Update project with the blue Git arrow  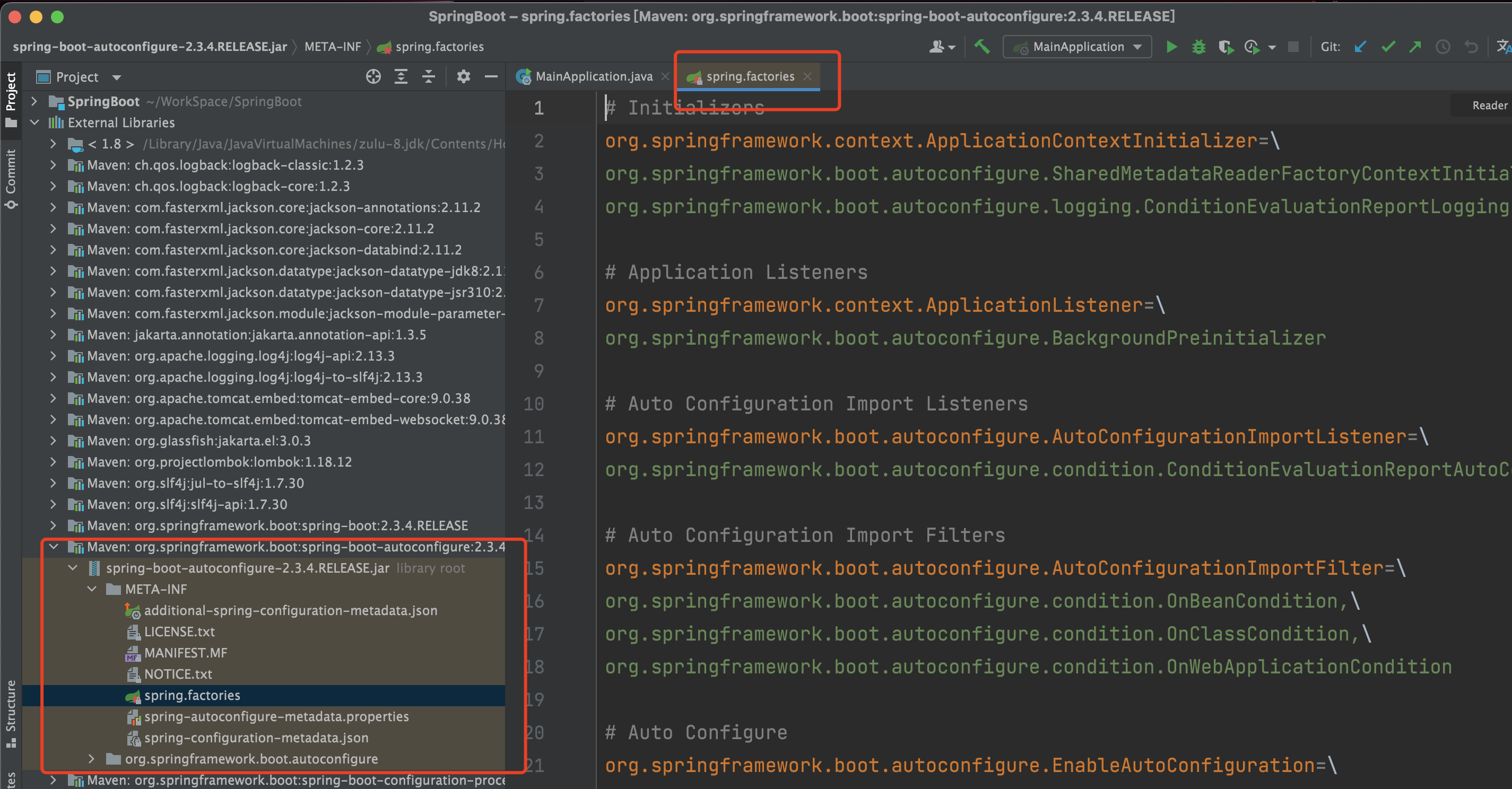[x=1360, y=47]
